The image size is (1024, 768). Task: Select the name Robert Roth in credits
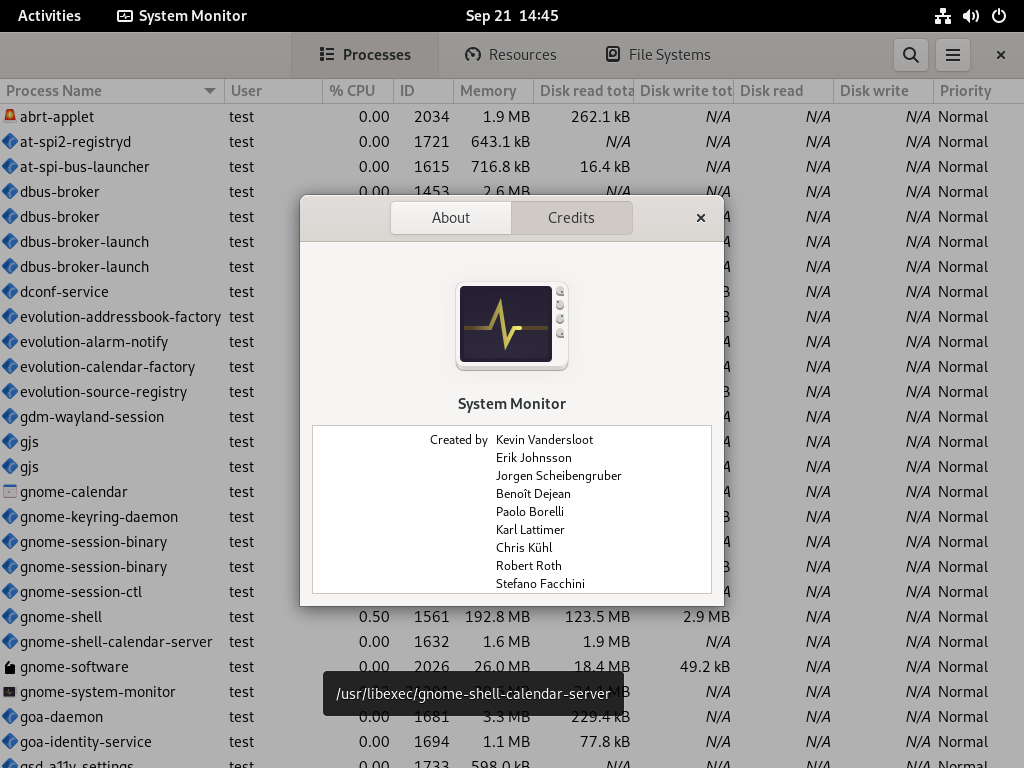click(528, 566)
